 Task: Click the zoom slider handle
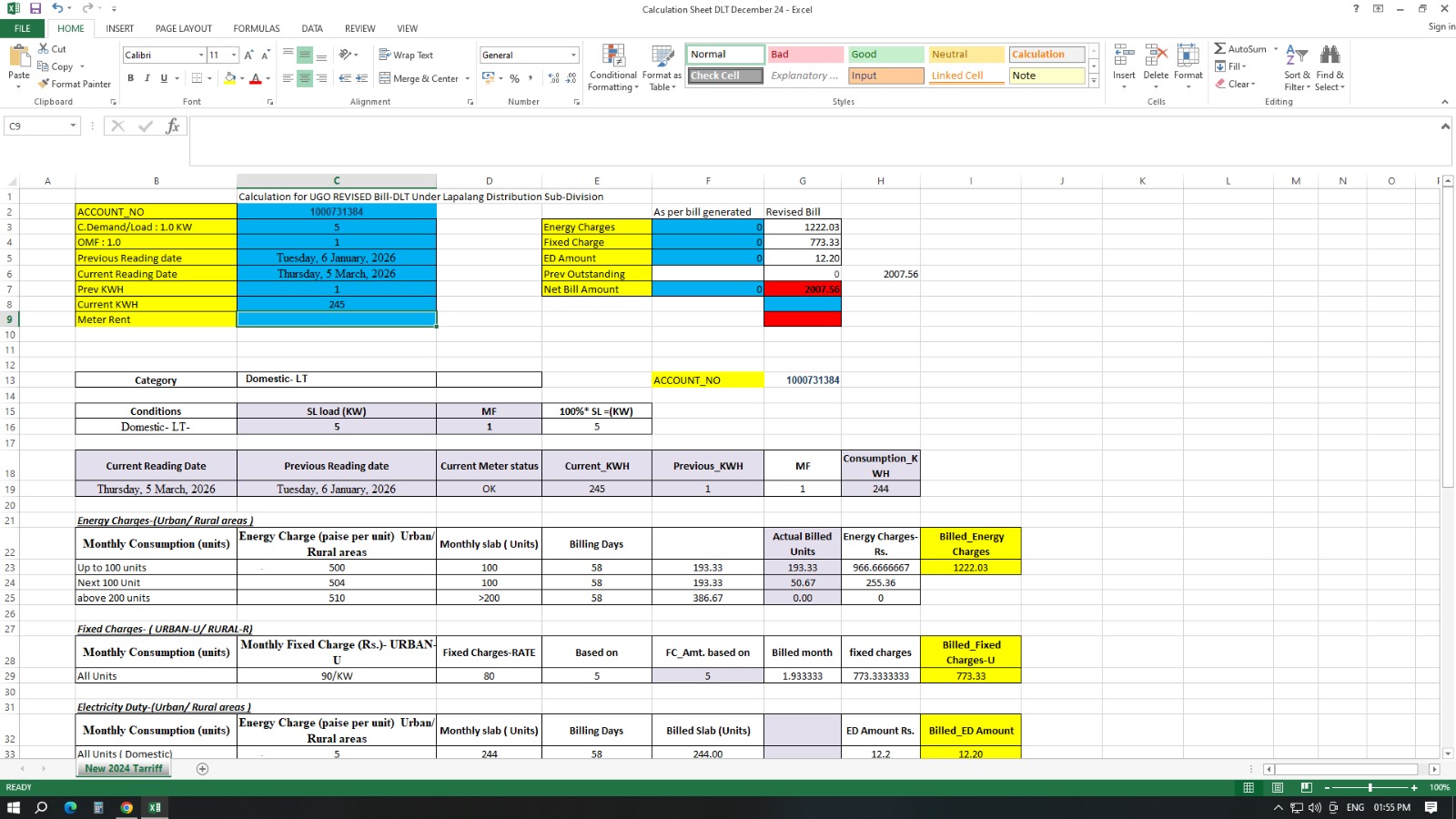pyautogui.click(x=1370, y=787)
